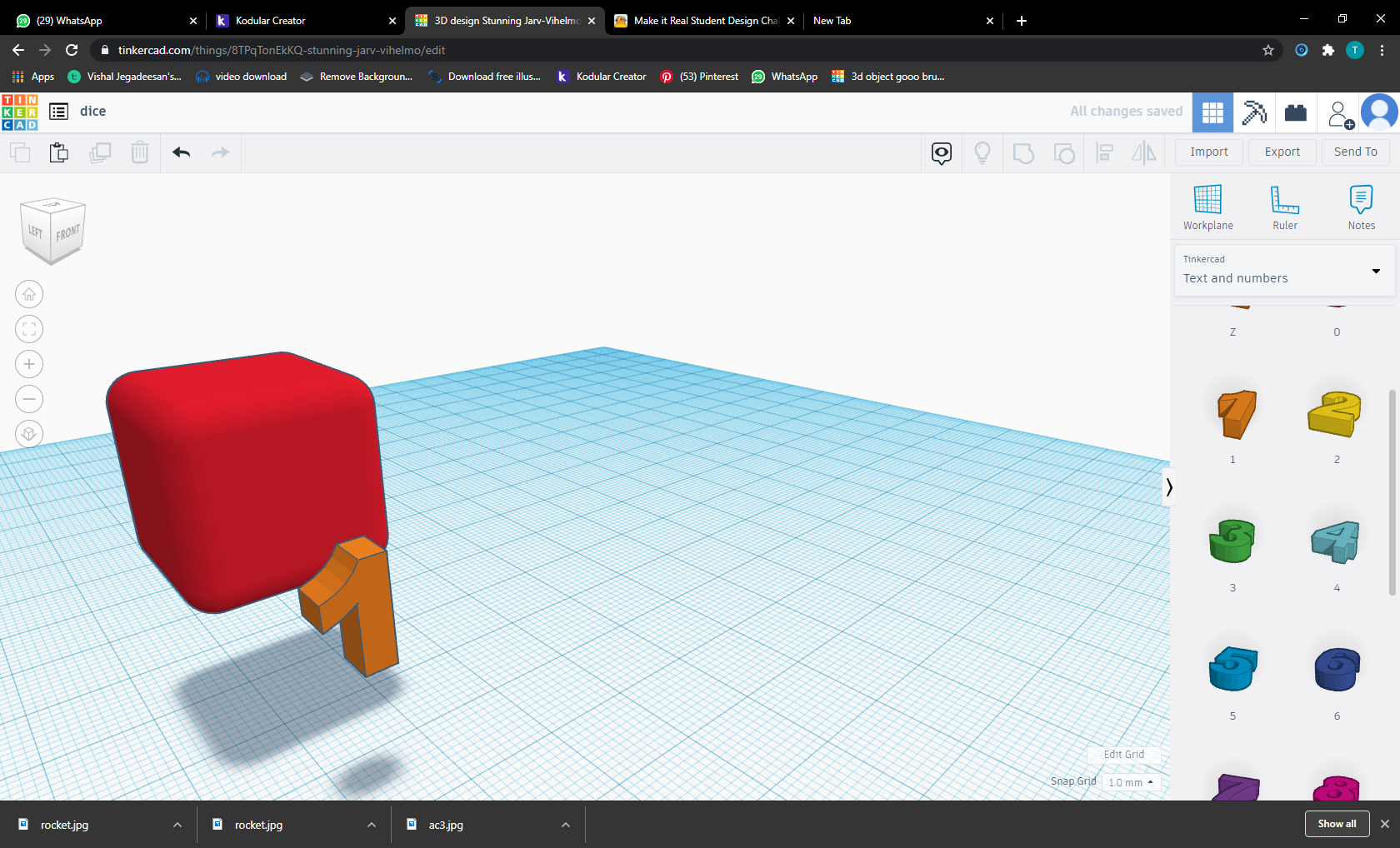This screenshot has width=1400, height=848.
Task: Redo the last action
Action: point(220,152)
